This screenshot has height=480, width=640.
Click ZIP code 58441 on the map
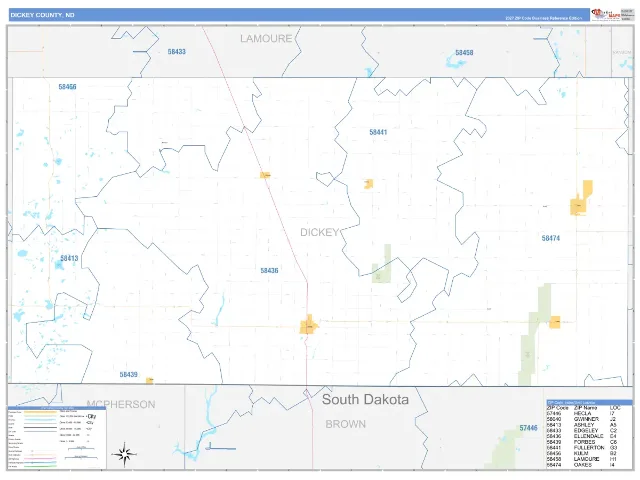click(x=378, y=132)
